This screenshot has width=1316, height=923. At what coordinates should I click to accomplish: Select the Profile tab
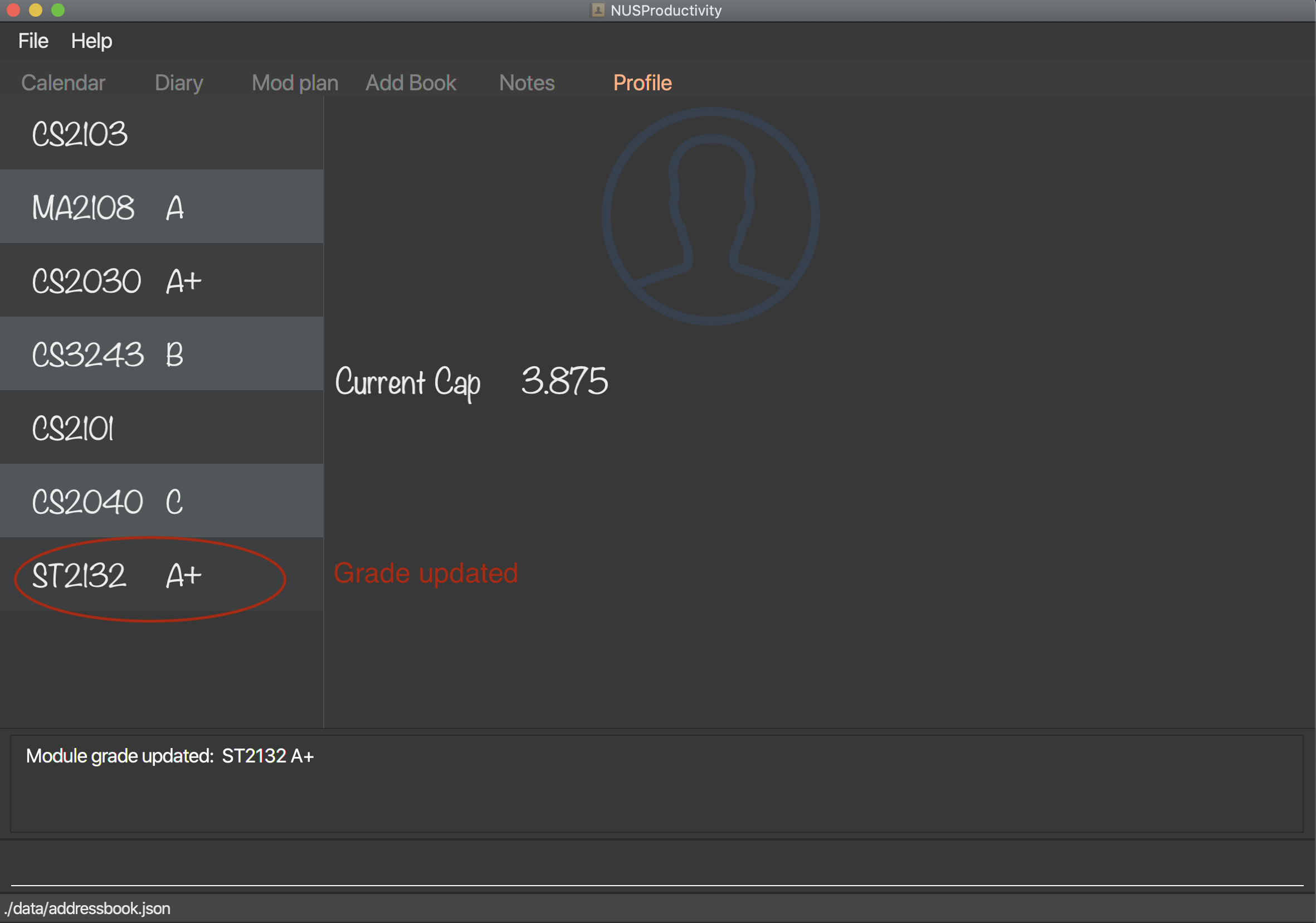point(642,83)
